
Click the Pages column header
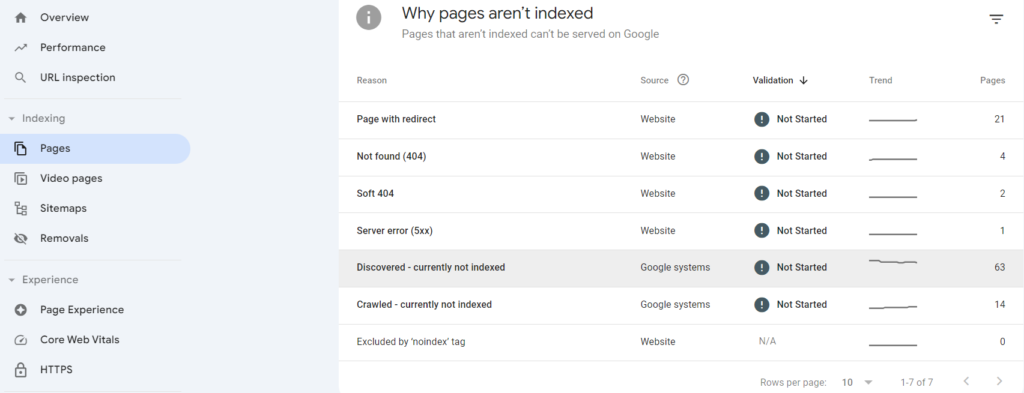point(993,80)
